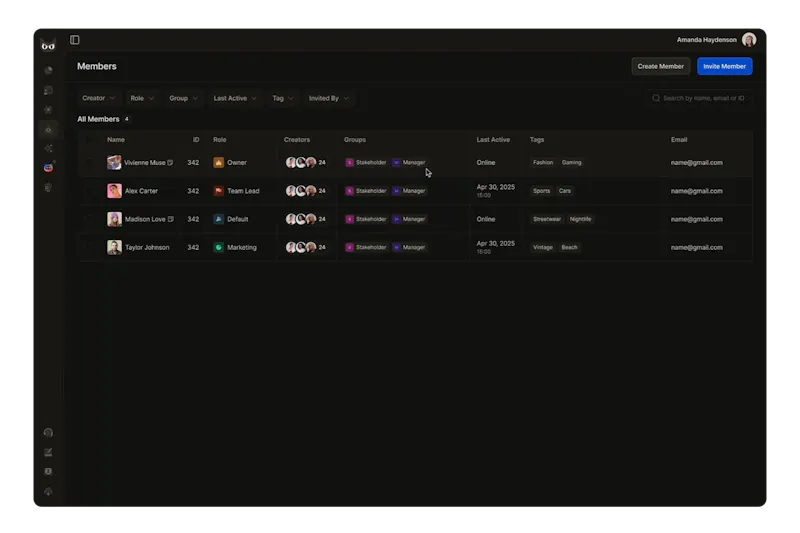Click the Sports tag
This screenshot has width=800, height=533.
coord(541,191)
